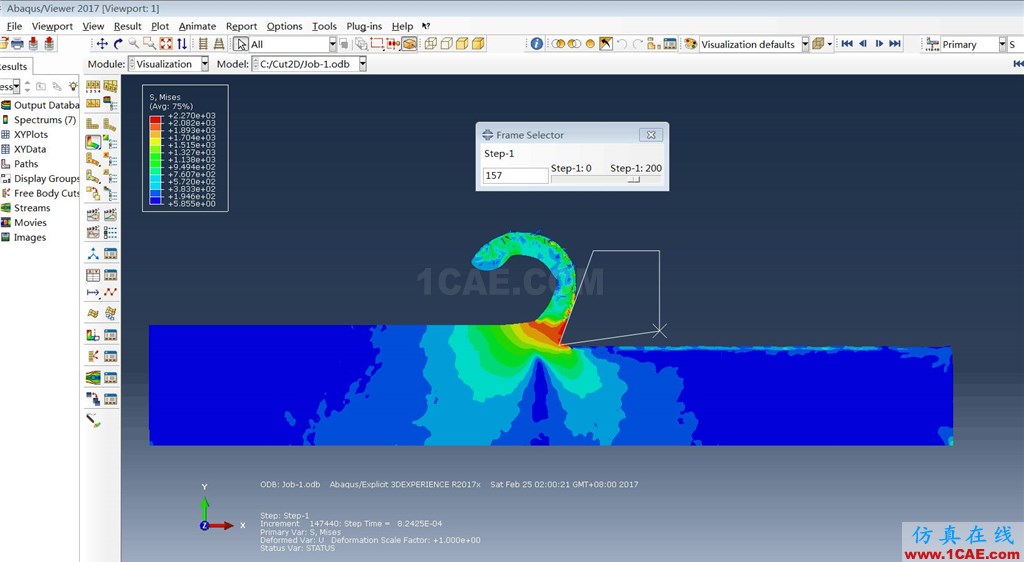Open Animate menu
This screenshot has height=562, width=1024.
(197, 26)
